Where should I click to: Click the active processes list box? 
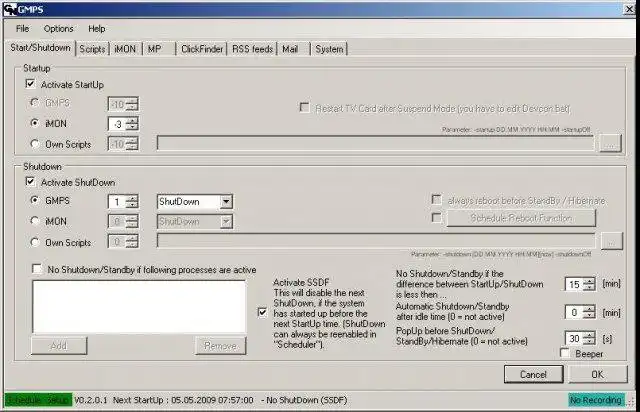point(139,307)
